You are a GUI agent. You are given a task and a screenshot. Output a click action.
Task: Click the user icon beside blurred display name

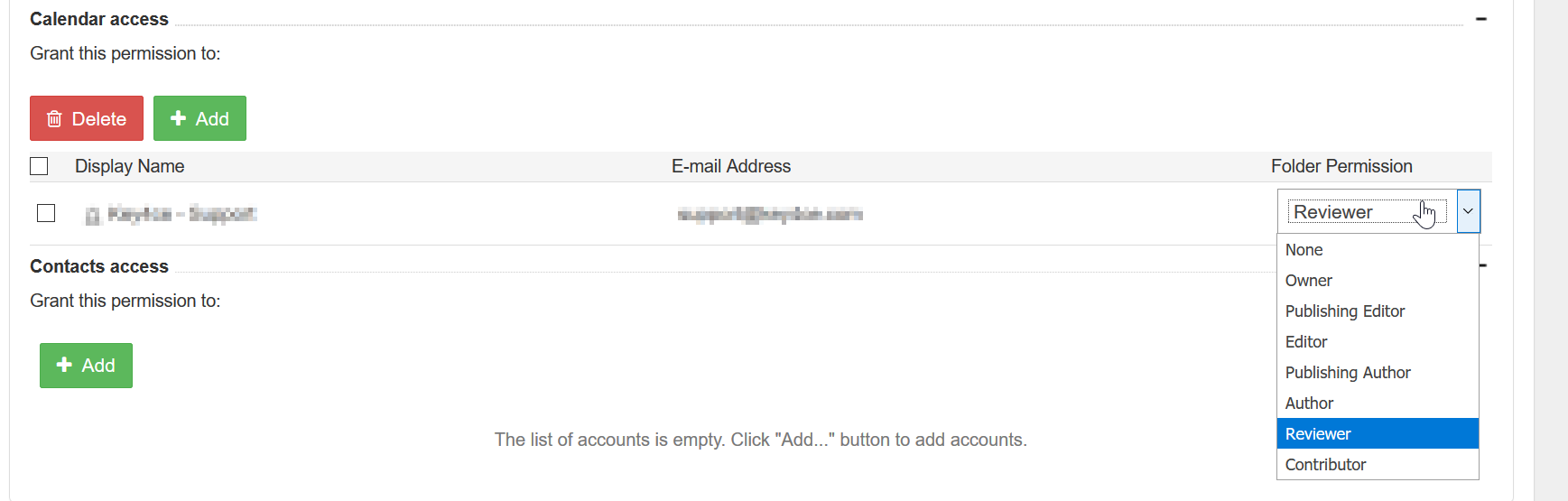(x=92, y=215)
